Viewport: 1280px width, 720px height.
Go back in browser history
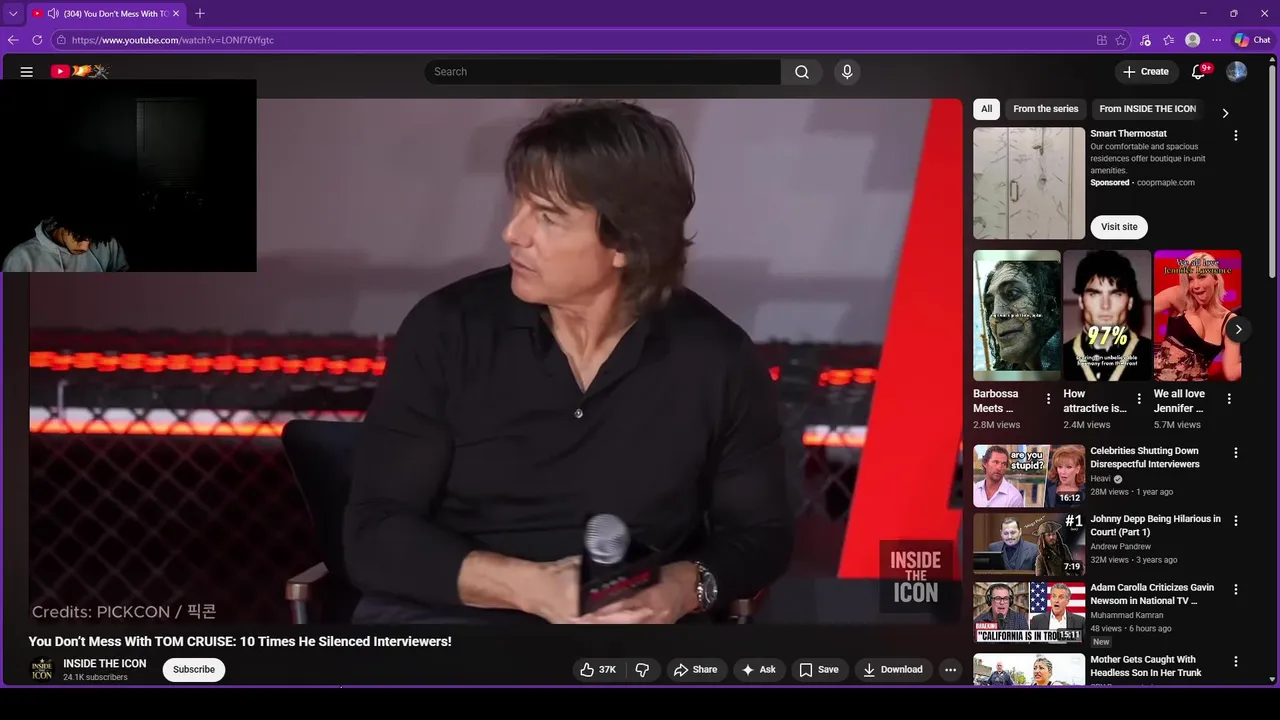(13, 40)
